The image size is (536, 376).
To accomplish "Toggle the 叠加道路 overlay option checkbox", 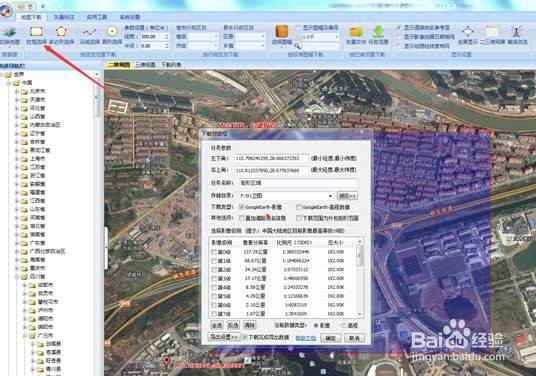I will click(242, 218).
